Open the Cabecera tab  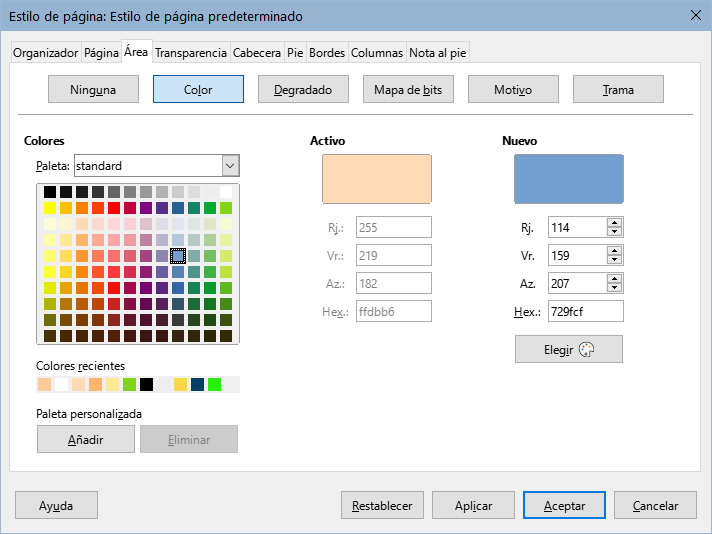(x=257, y=53)
